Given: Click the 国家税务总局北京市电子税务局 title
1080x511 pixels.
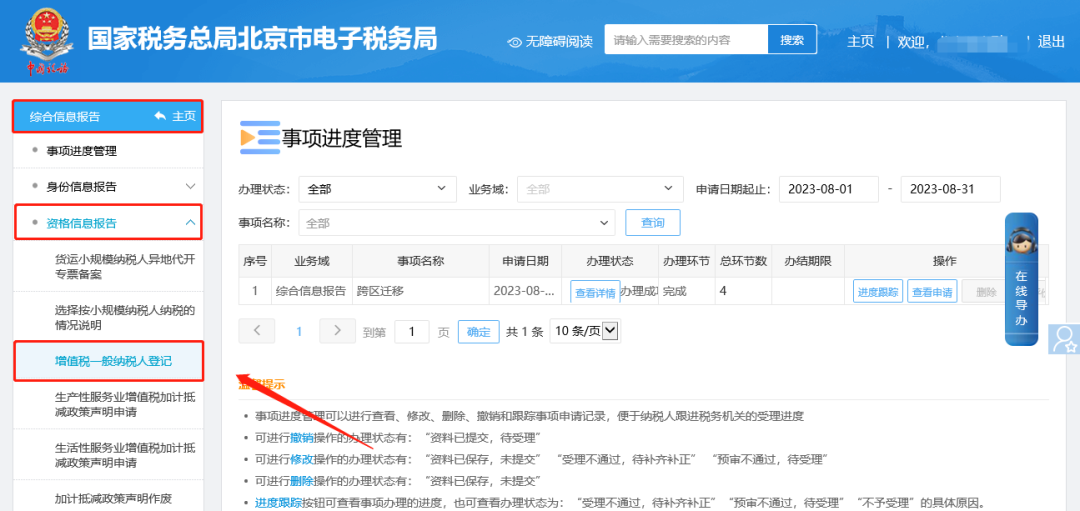Looking at the screenshot, I should pos(262,39).
